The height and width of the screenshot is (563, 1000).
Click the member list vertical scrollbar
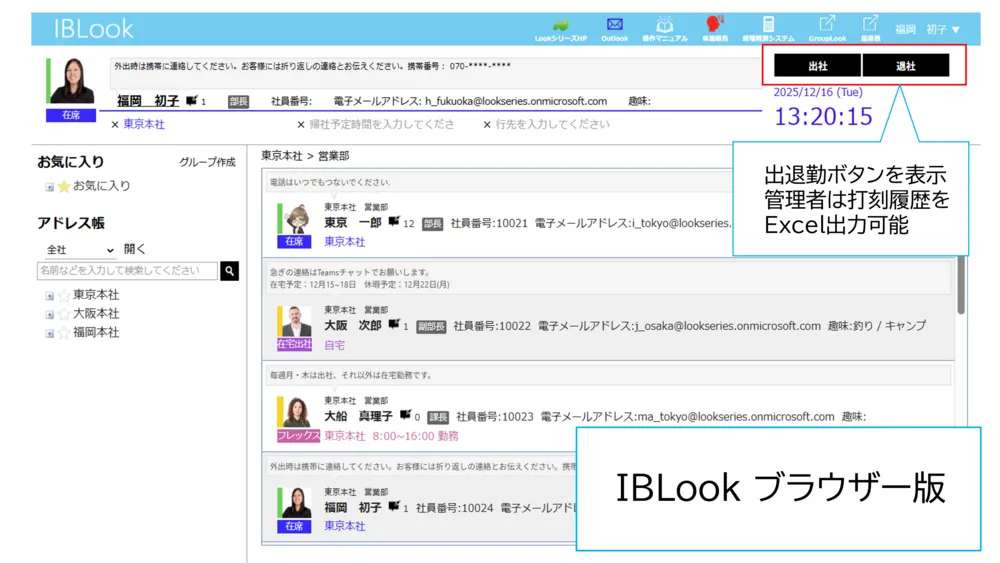pos(960,285)
